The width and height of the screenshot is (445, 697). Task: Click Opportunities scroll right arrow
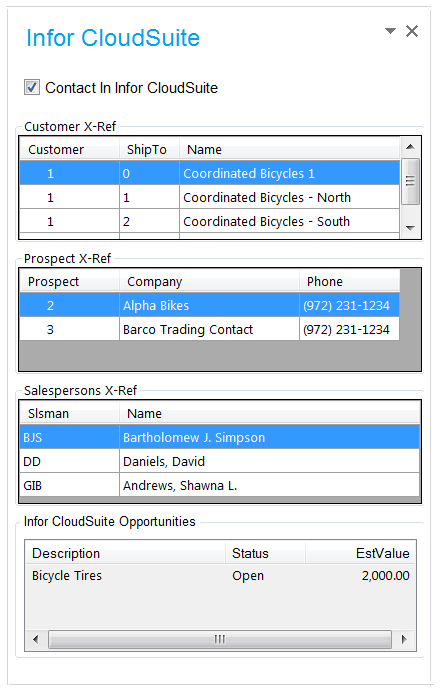pos(404,640)
